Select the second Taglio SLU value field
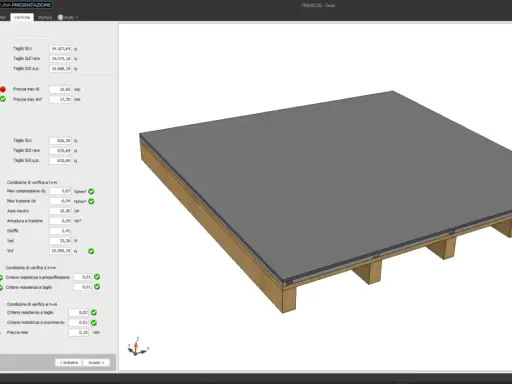This screenshot has width=512, height=384. click(61, 141)
